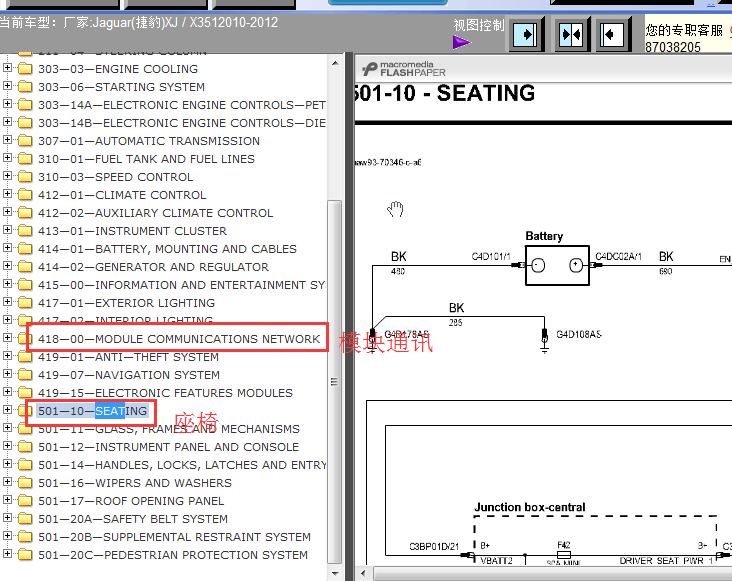Click the folder icon for 501-17 Roof Opening Panel

point(25,501)
